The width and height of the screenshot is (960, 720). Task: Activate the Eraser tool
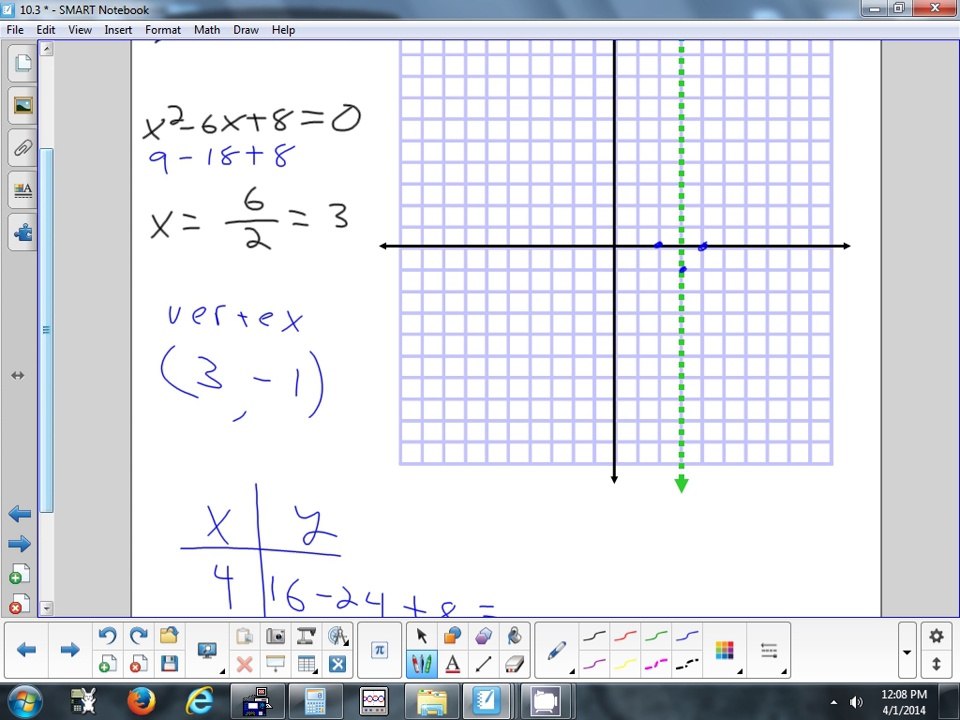tap(514, 664)
